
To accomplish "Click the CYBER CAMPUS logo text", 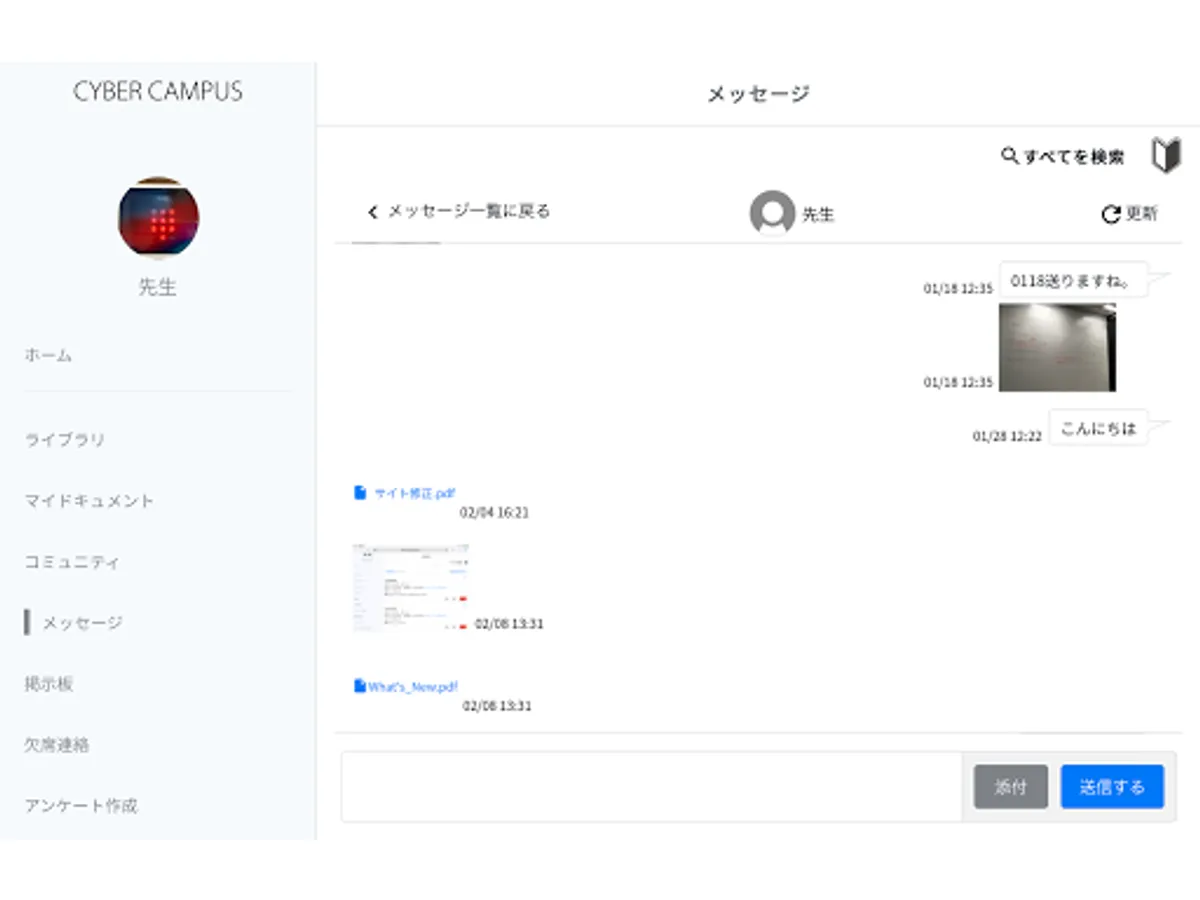I will point(158,92).
